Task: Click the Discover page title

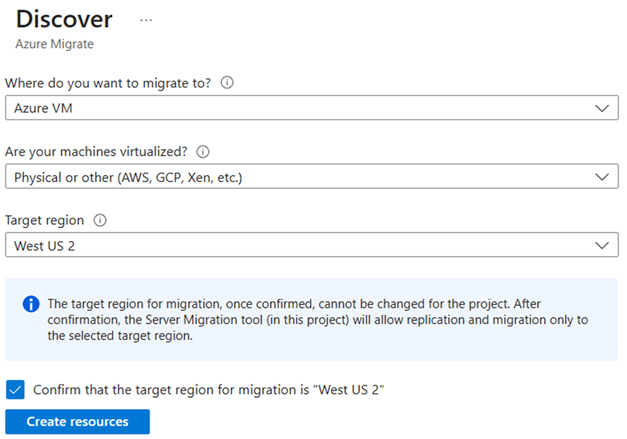Action: [65, 19]
